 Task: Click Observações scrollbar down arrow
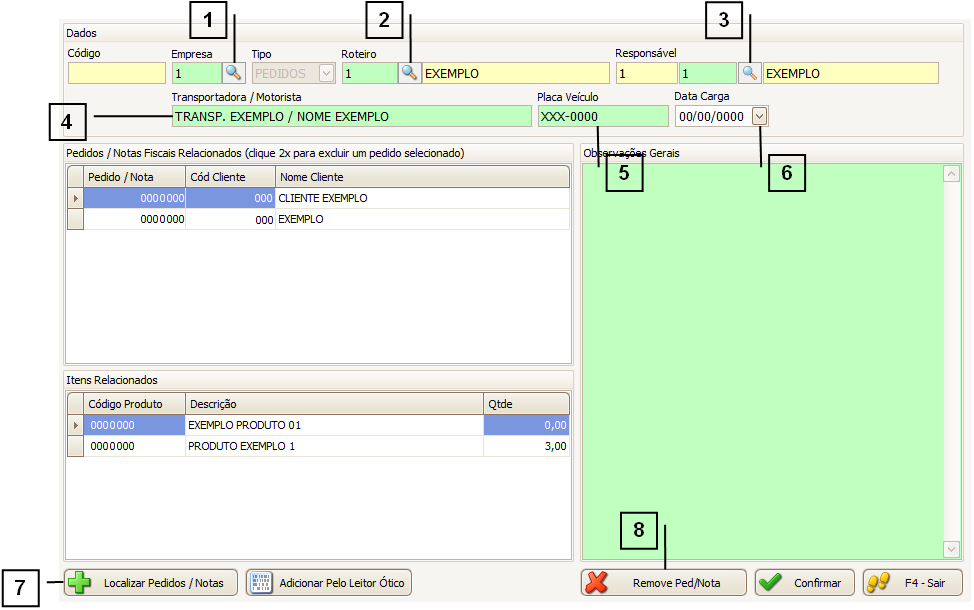[951, 549]
